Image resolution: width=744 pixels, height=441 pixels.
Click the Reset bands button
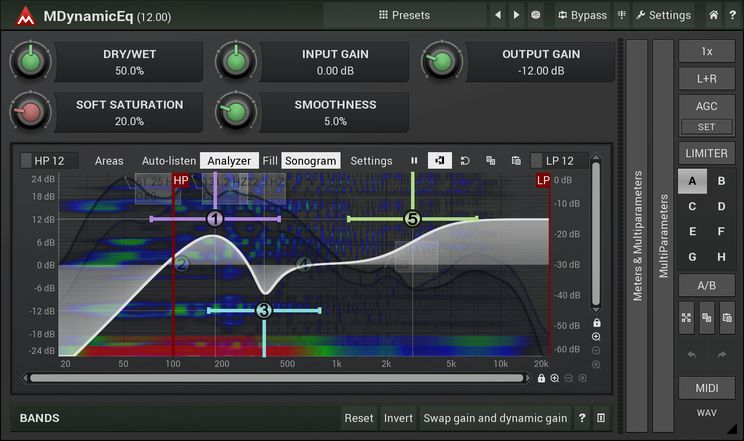click(x=359, y=418)
